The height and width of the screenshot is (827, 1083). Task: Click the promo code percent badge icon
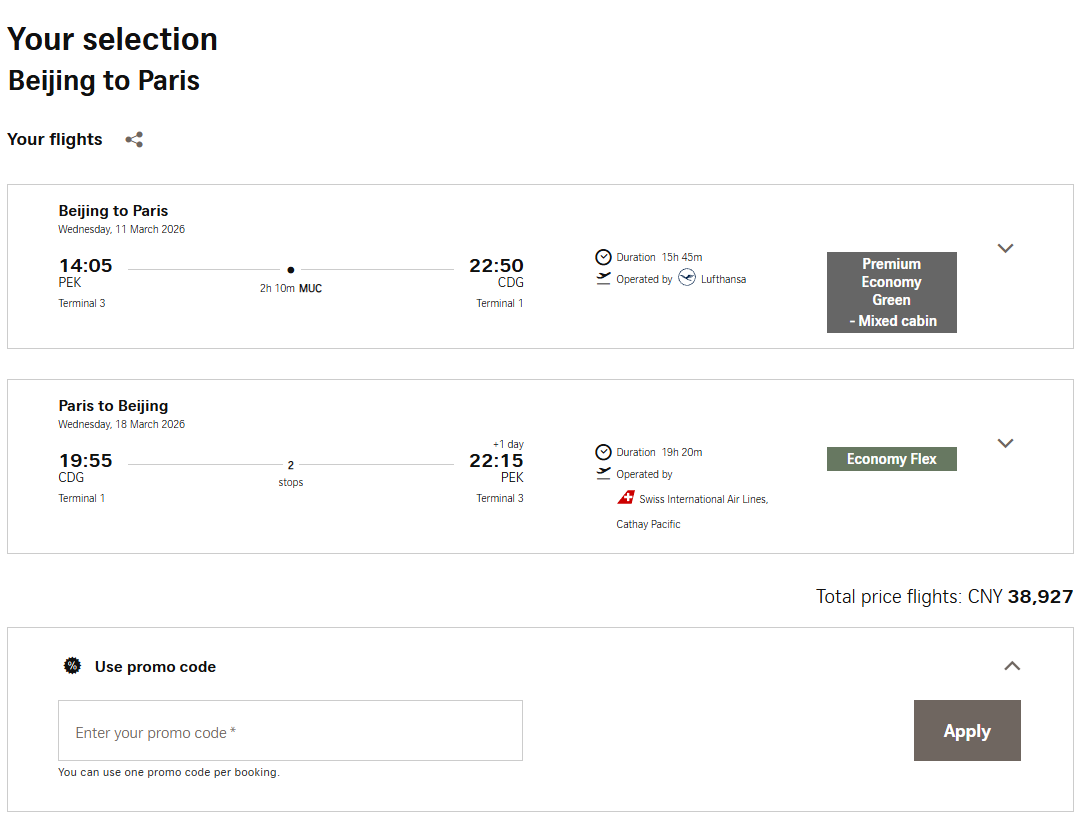(72, 666)
